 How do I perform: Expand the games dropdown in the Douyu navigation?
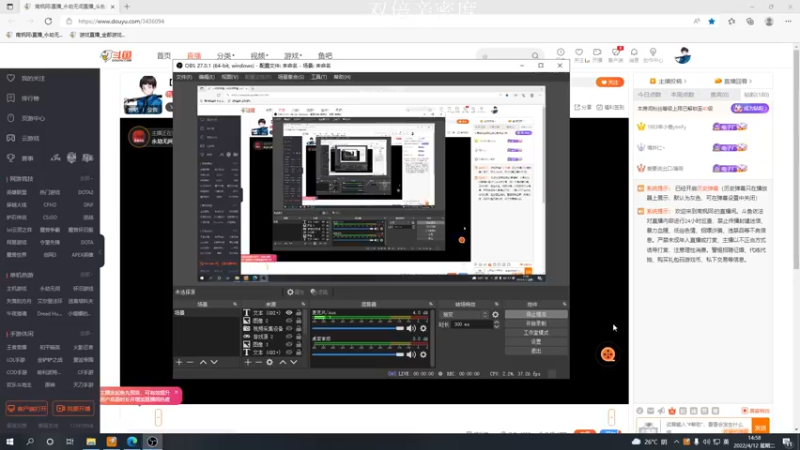pos(293,56)
